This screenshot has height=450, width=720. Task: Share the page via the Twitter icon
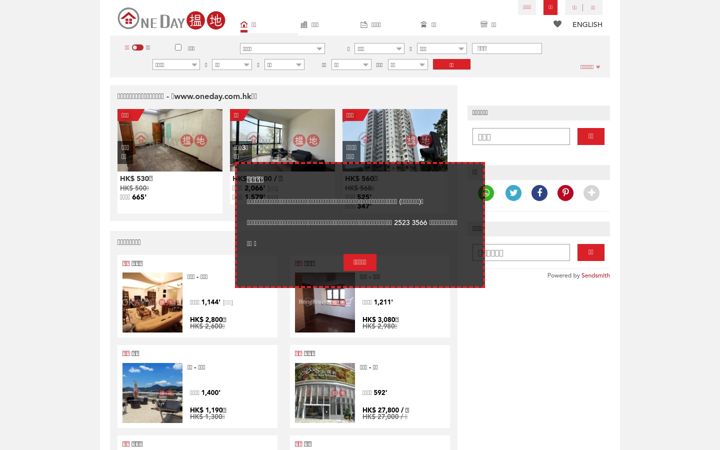click(x=513, y=193)
